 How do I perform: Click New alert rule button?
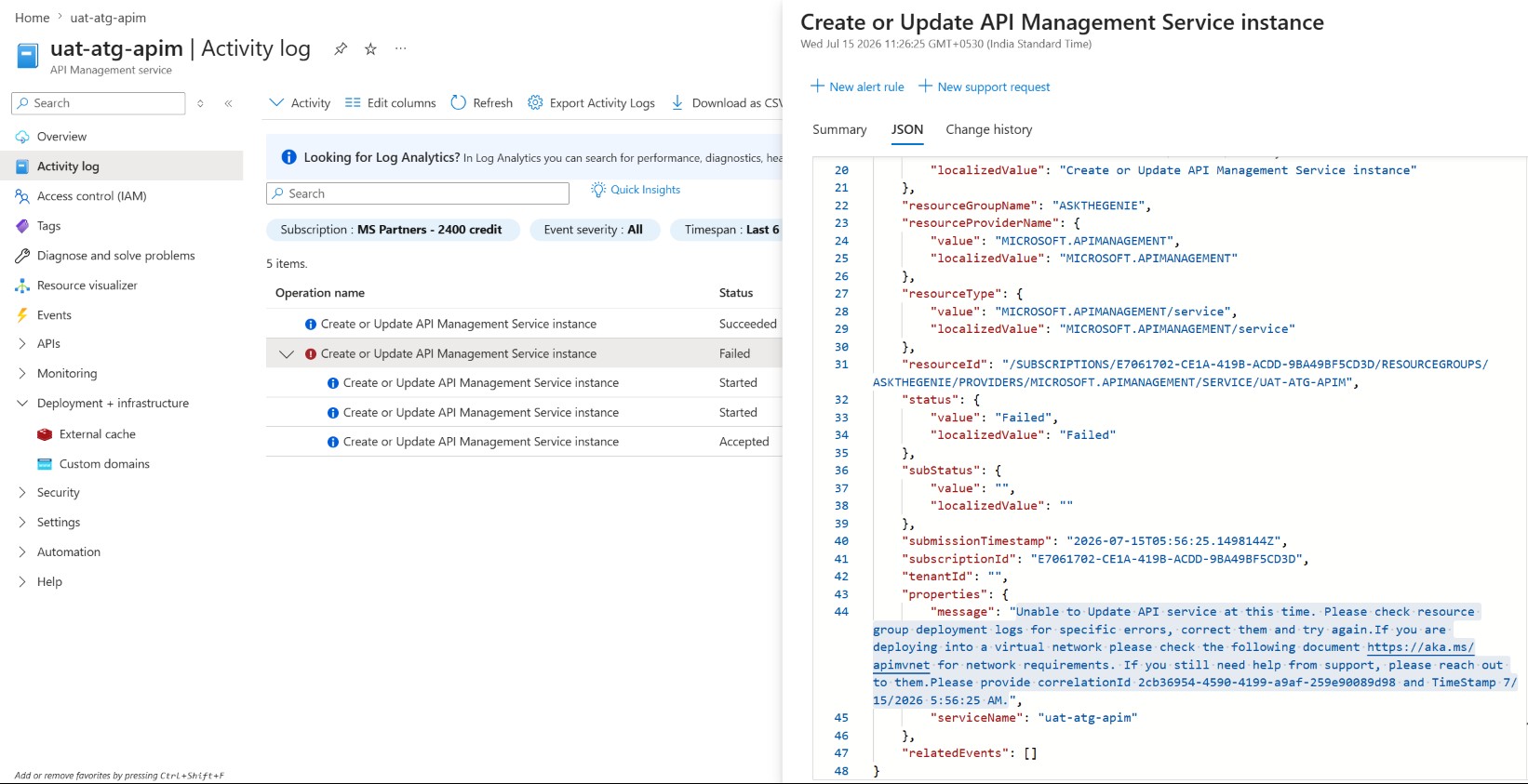857,86
